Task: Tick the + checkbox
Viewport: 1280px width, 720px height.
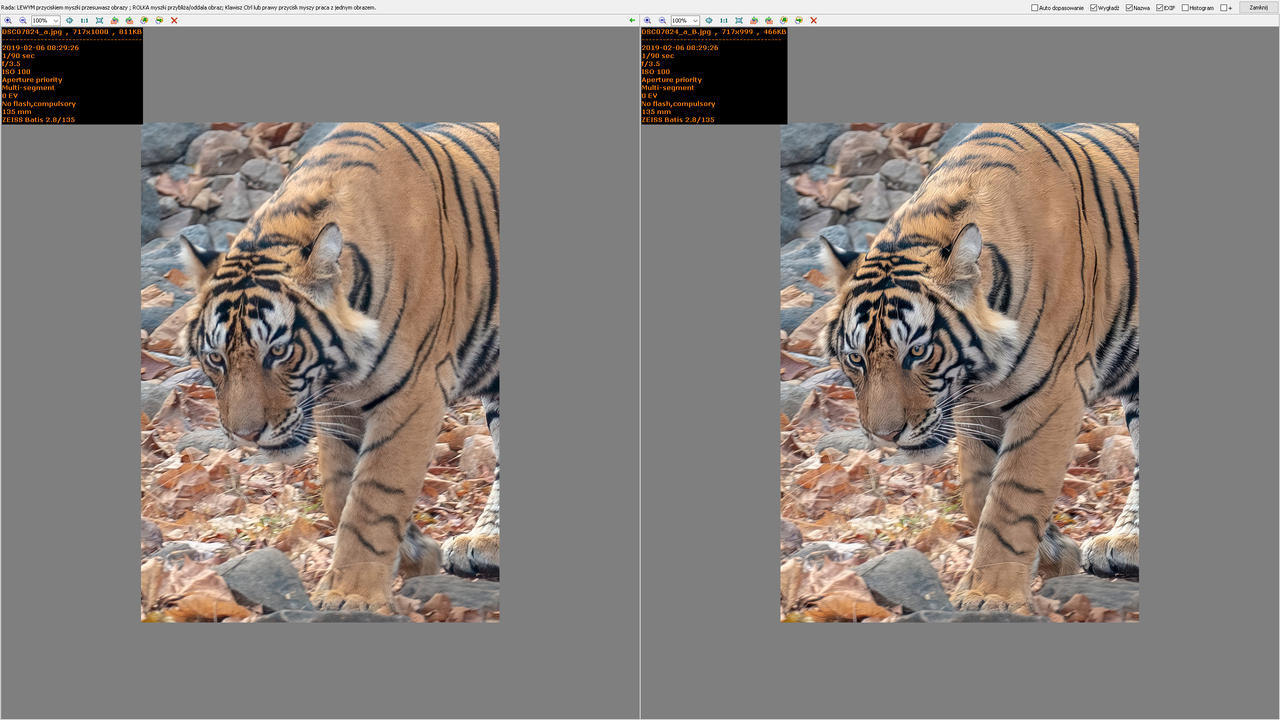Action: (x=1224, y=8)
